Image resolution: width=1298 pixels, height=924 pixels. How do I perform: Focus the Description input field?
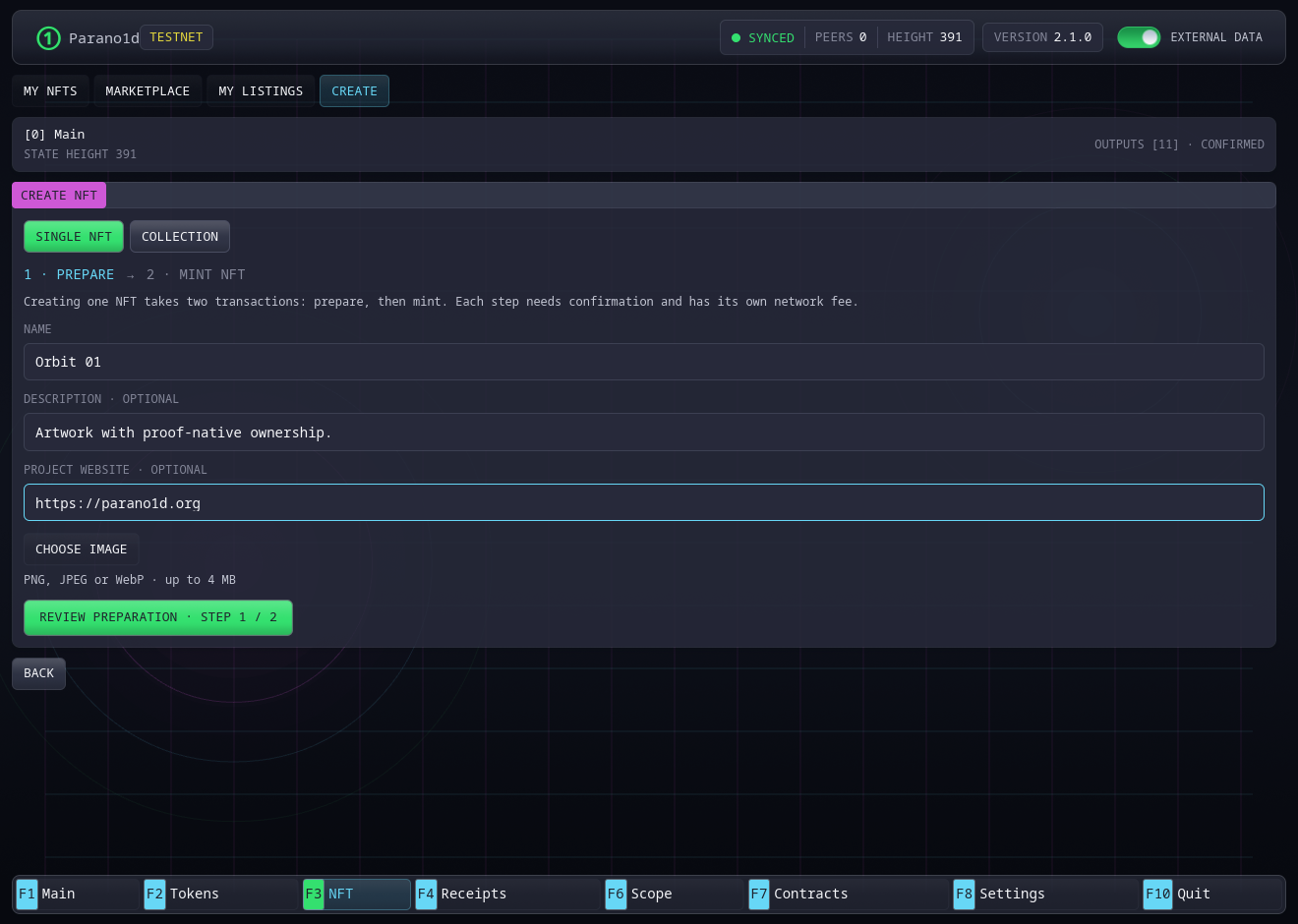coord(644,433)
